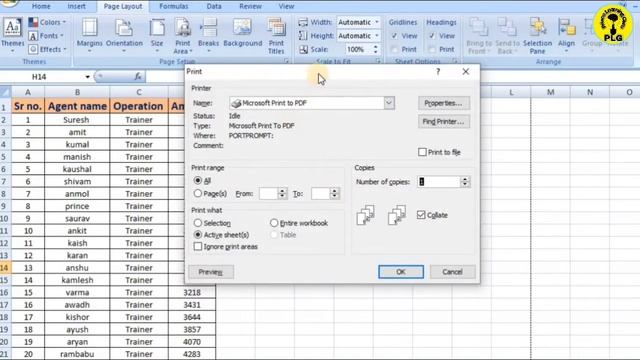The height and width of the screenshot is (360, 640).
Task: Toggle Headings Print checkbox
Action: tap(432, 49)
